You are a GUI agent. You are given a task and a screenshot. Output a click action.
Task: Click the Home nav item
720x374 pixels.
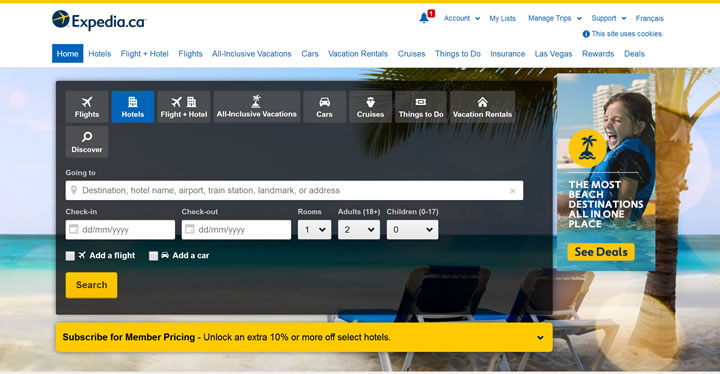[x=68, y=54]
